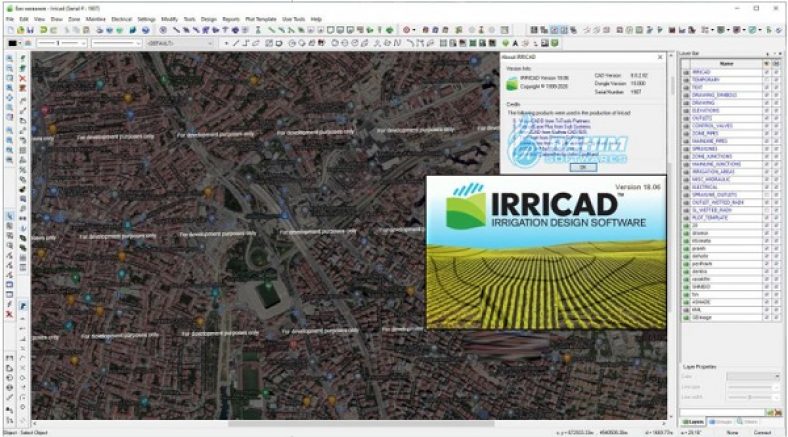Click the layer name input field
The height and width of the screenshot is (437, 788).
point(723,413)
